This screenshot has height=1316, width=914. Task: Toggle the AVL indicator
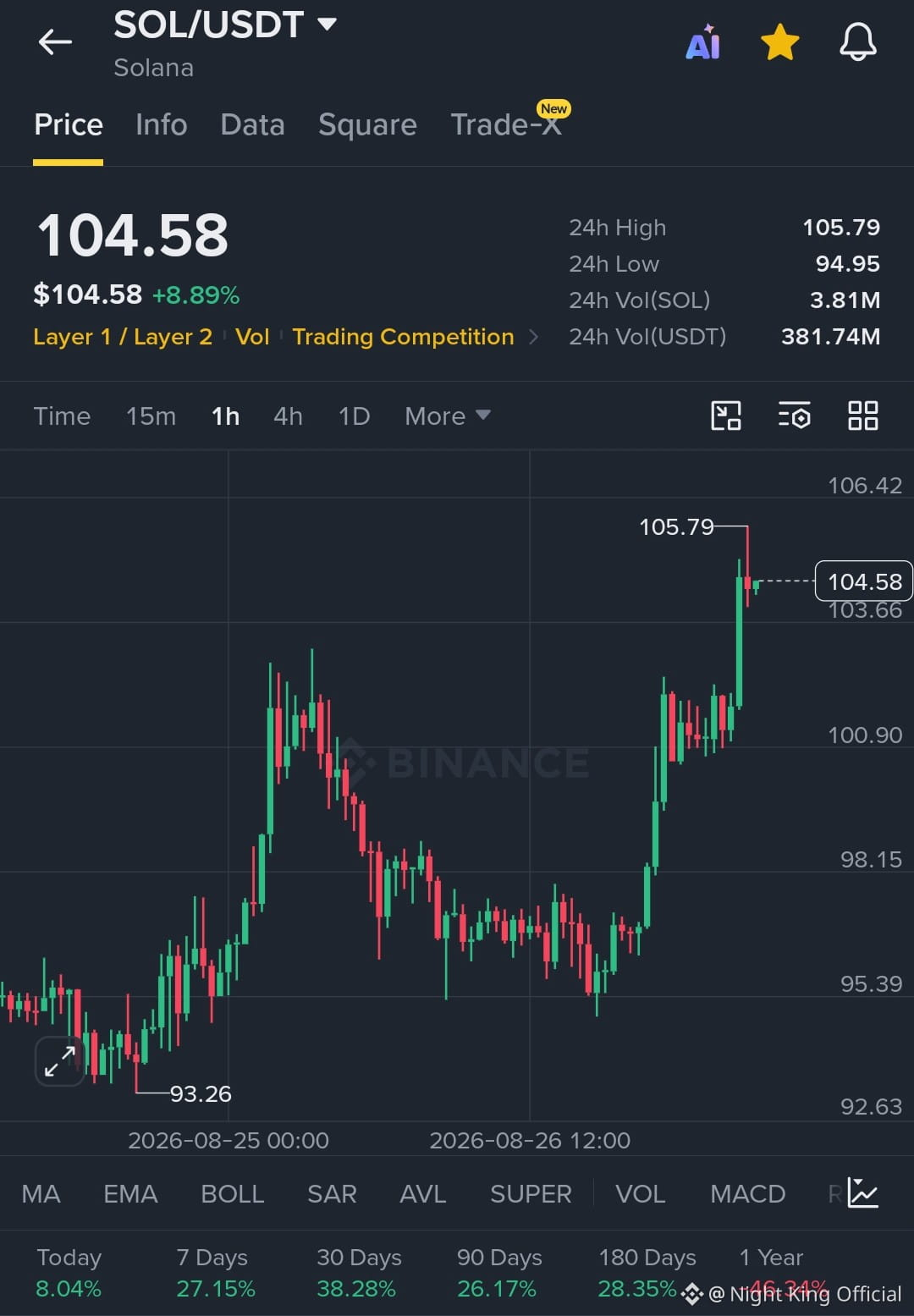click(422, 1193)
